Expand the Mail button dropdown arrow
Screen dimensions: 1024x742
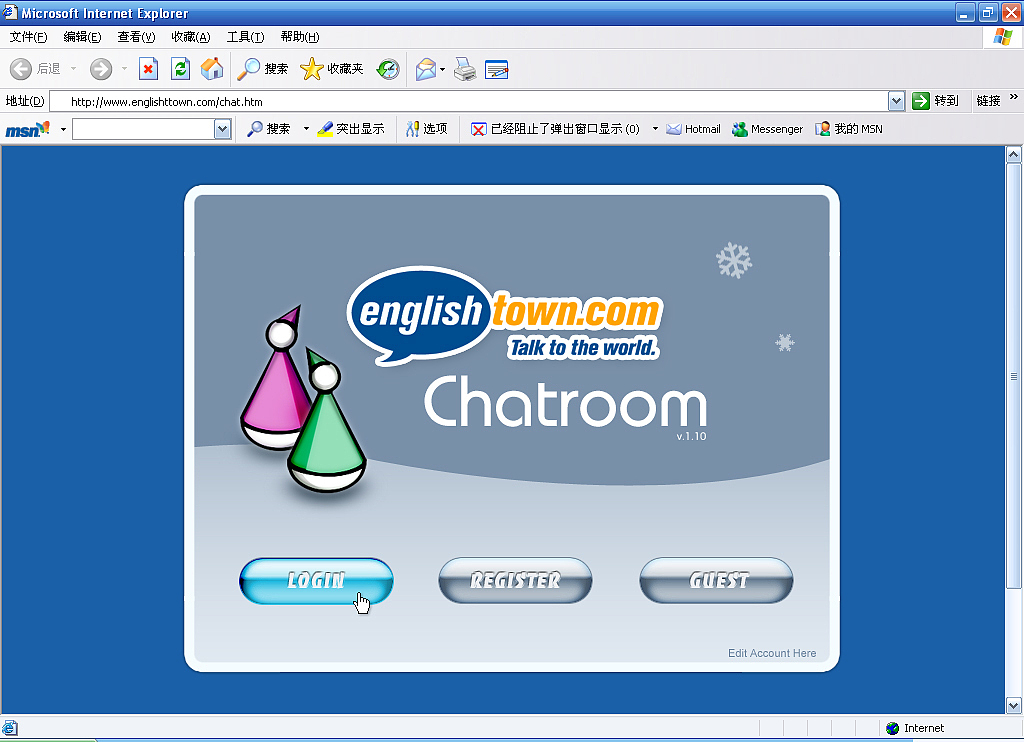443,69
